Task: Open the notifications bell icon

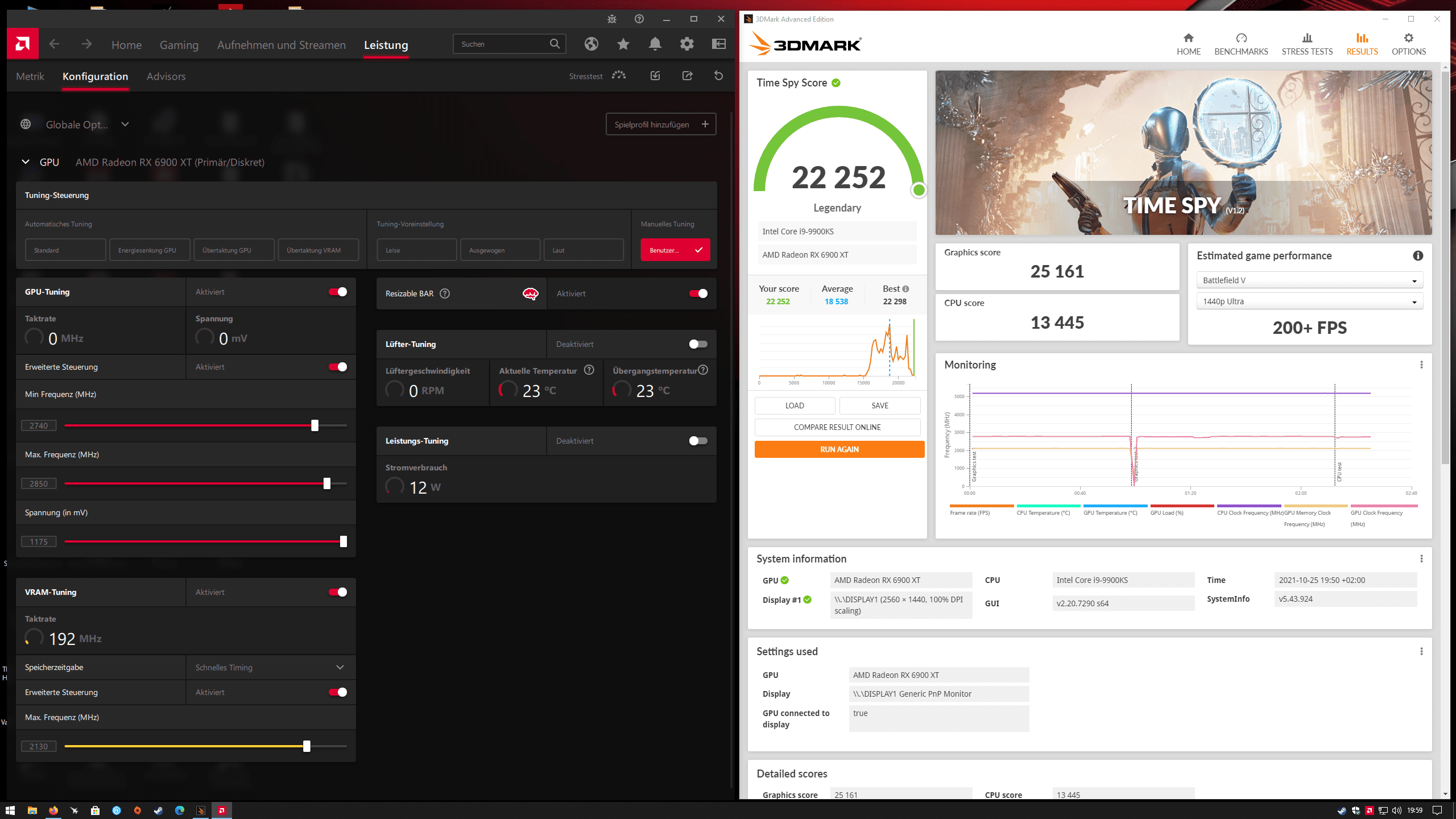Action: point(655,44)
